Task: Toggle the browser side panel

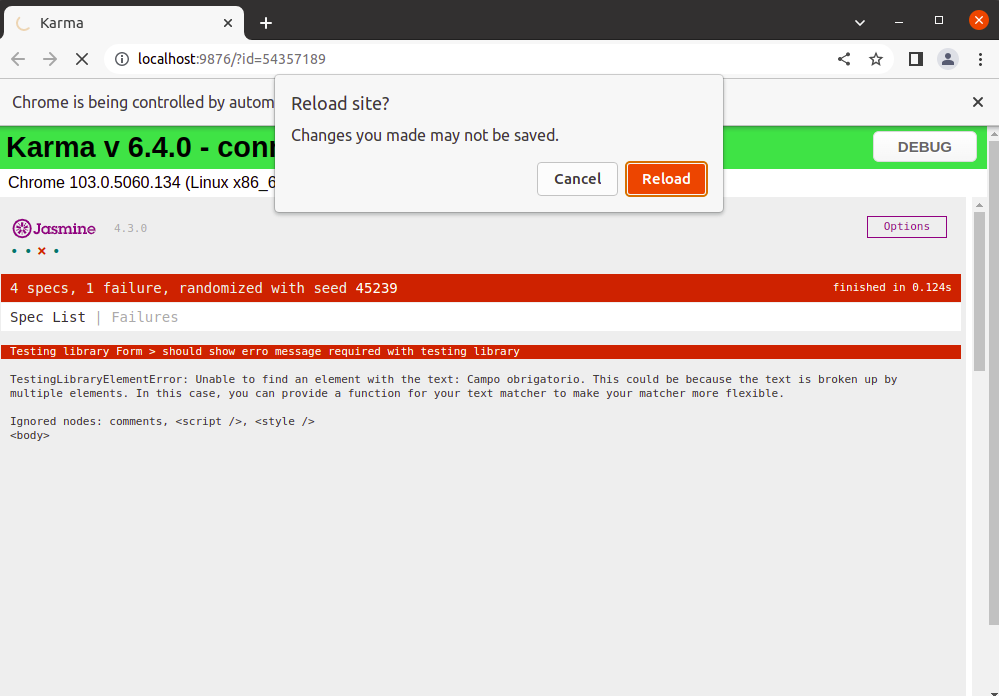Action: 916,59
